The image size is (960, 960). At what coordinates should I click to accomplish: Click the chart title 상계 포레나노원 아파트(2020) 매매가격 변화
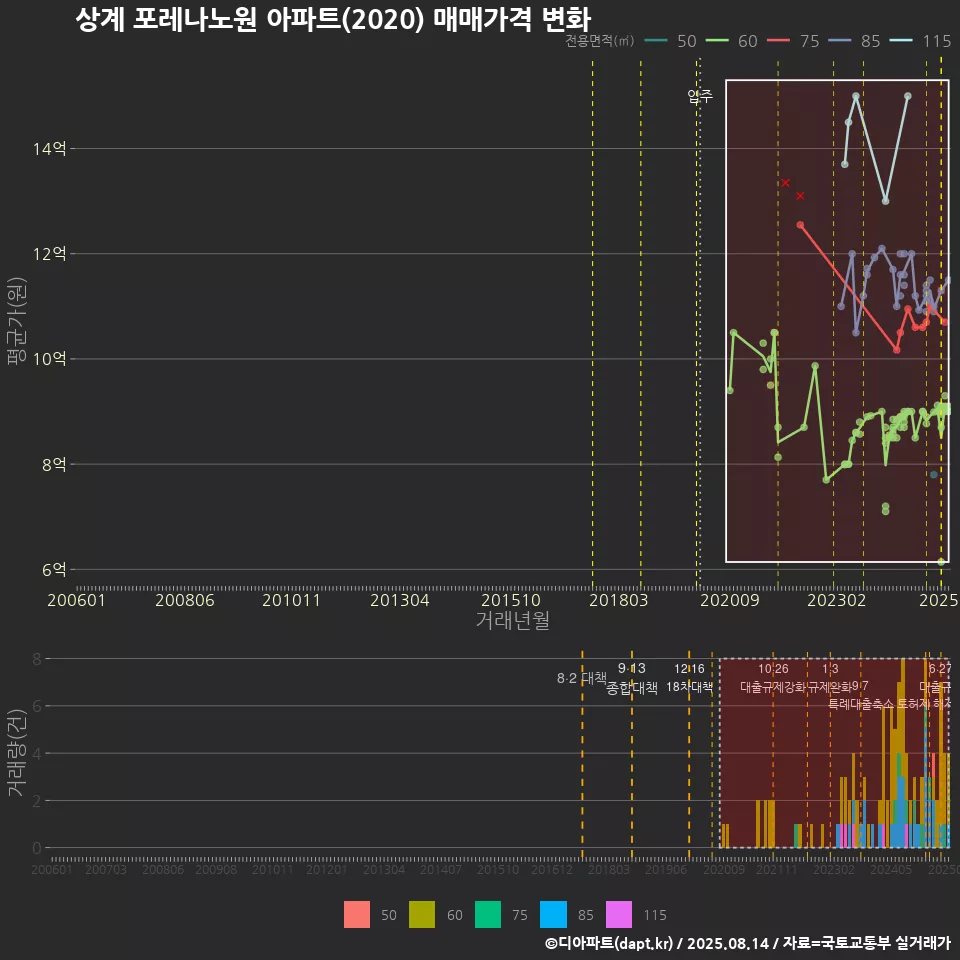coord(333,19)
